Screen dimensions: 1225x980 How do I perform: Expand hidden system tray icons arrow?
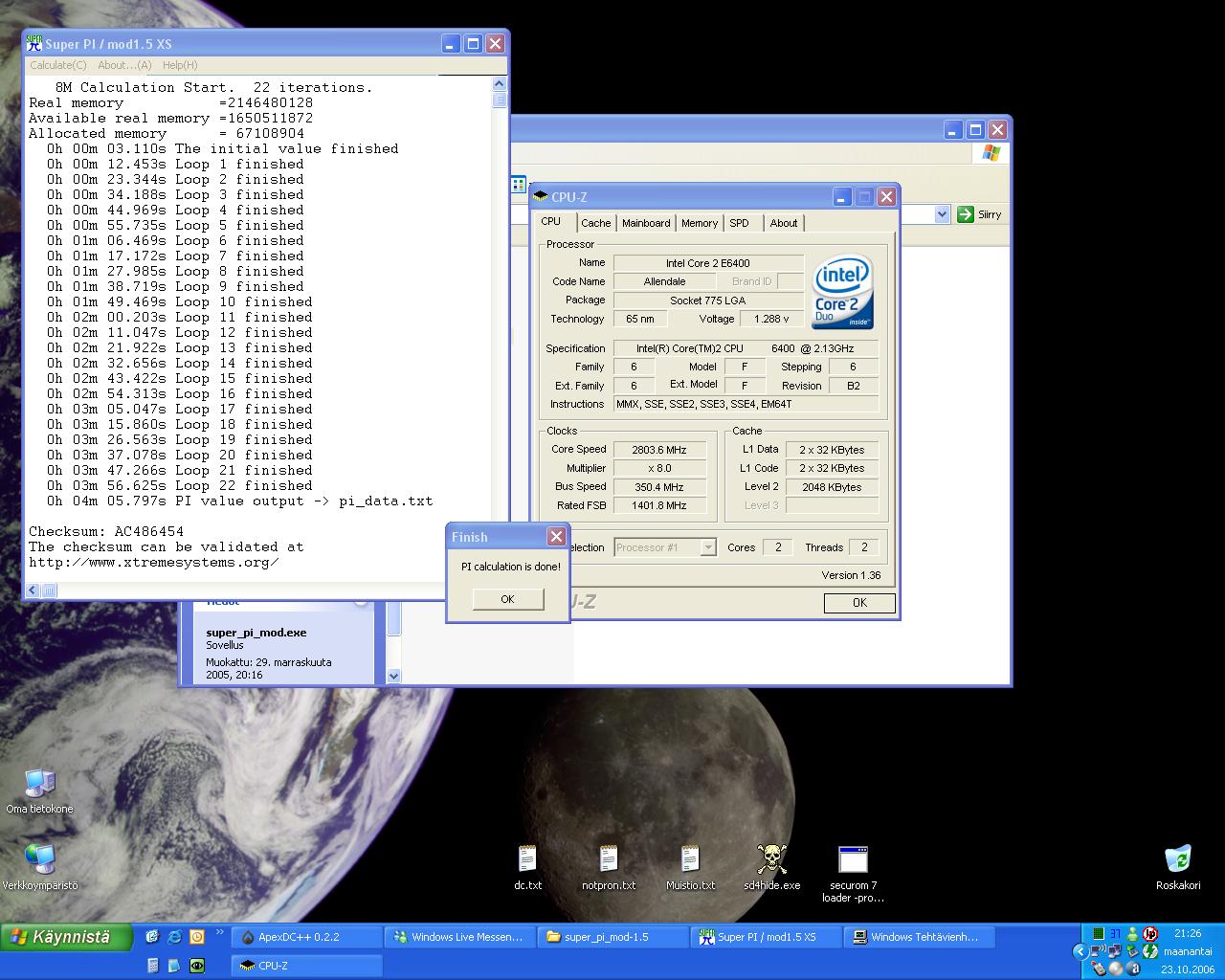click(1080, 951)
